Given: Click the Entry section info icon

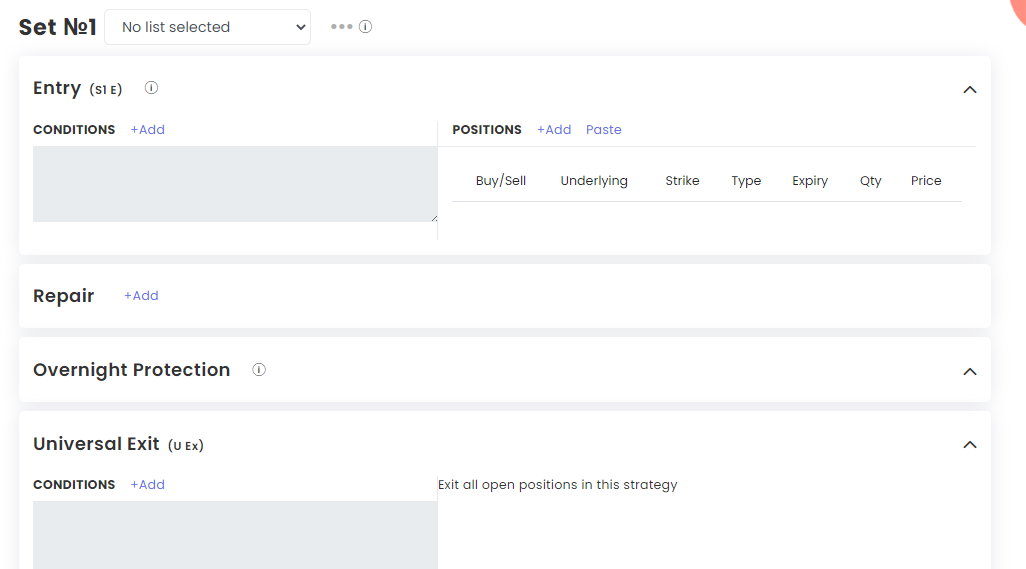Looking at the screenshot, I should coord(151,88).
